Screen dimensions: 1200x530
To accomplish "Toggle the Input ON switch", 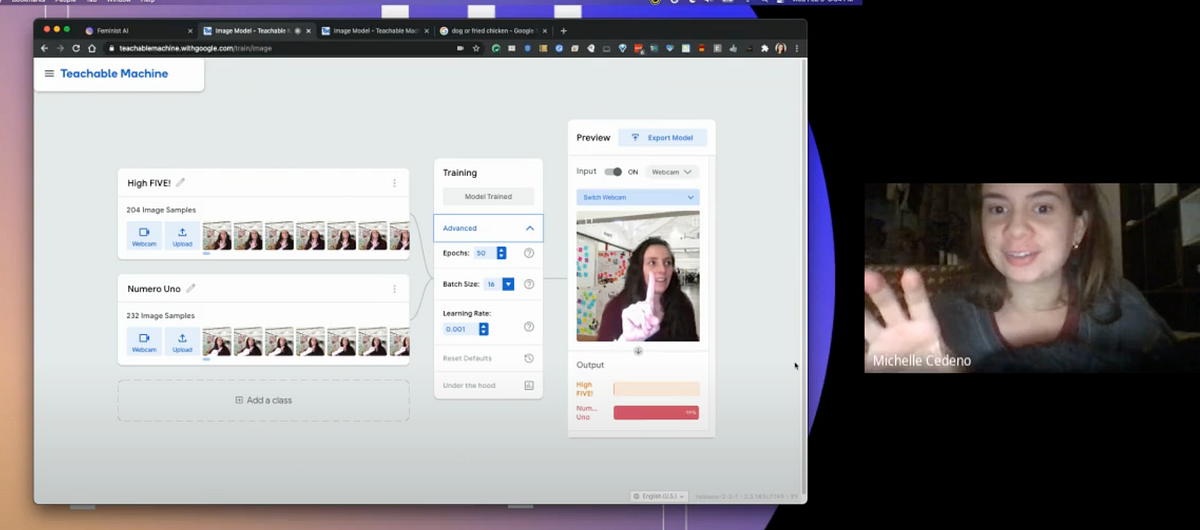I will [613, 172].
